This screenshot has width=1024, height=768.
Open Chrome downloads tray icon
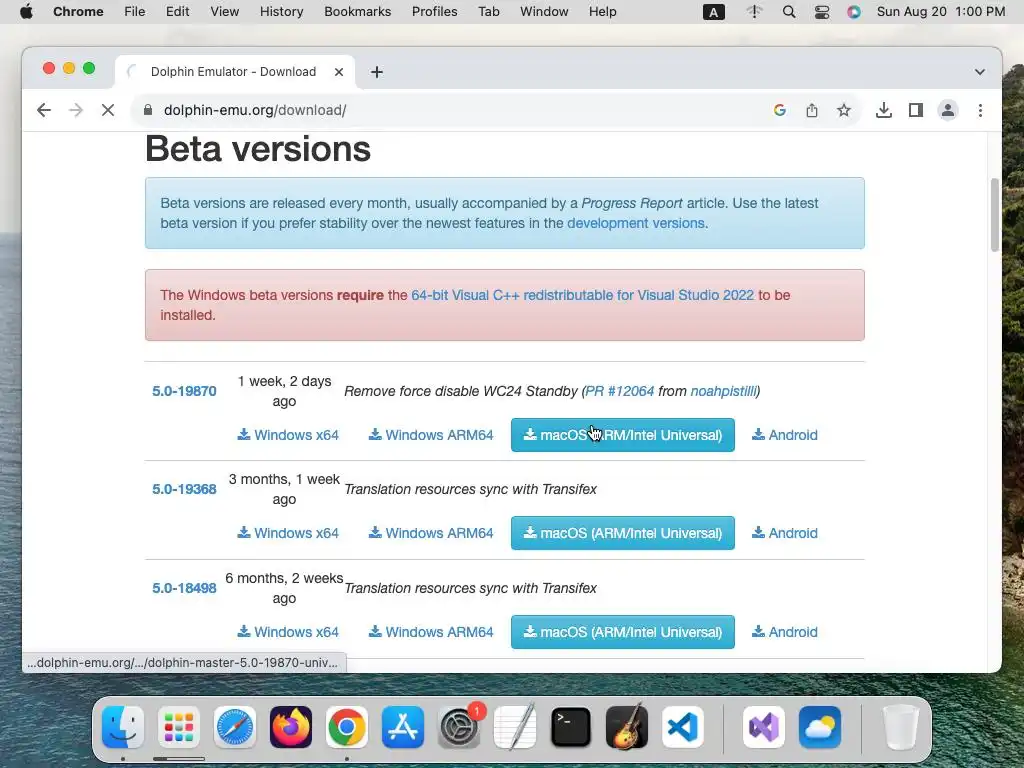tap(884, 110)
